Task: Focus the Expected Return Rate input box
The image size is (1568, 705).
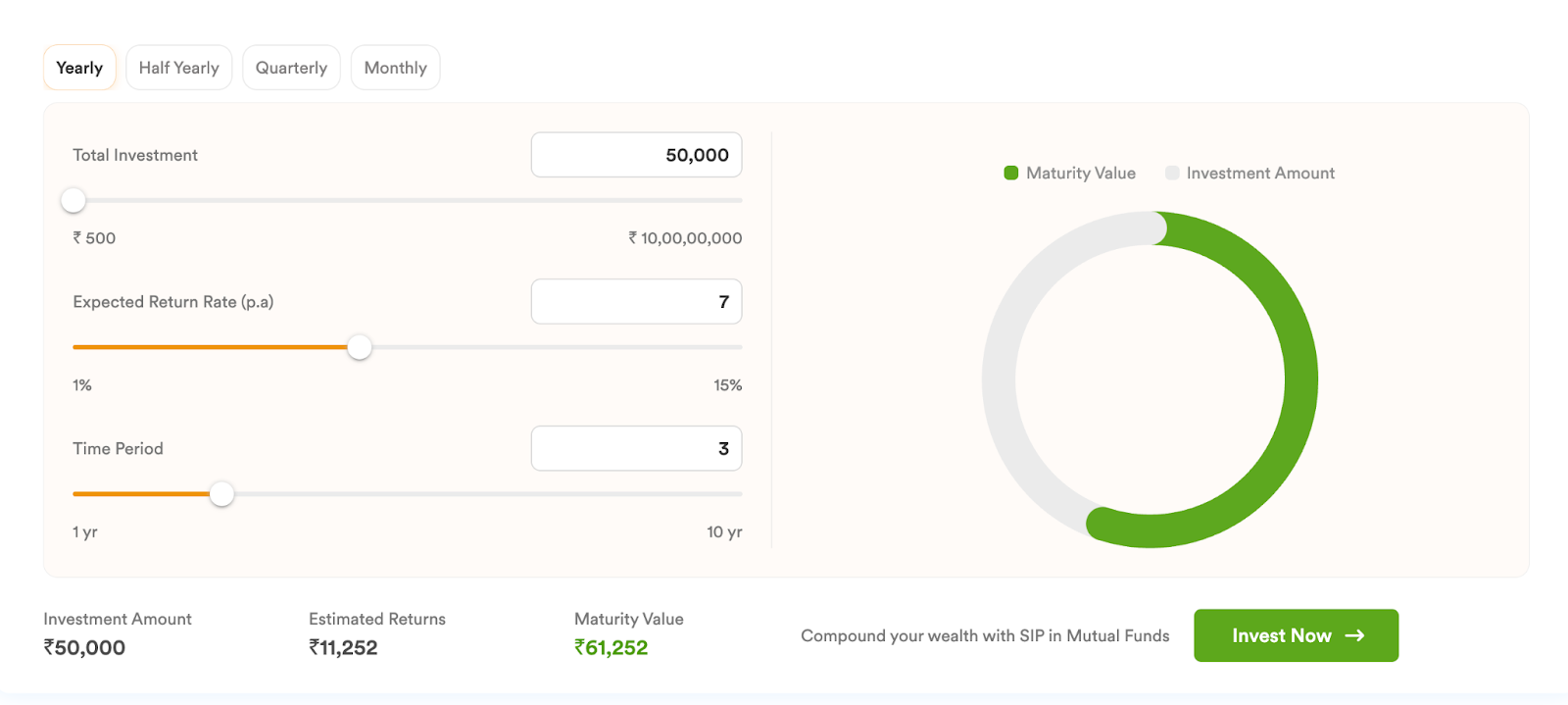Action: click(636, 302)
